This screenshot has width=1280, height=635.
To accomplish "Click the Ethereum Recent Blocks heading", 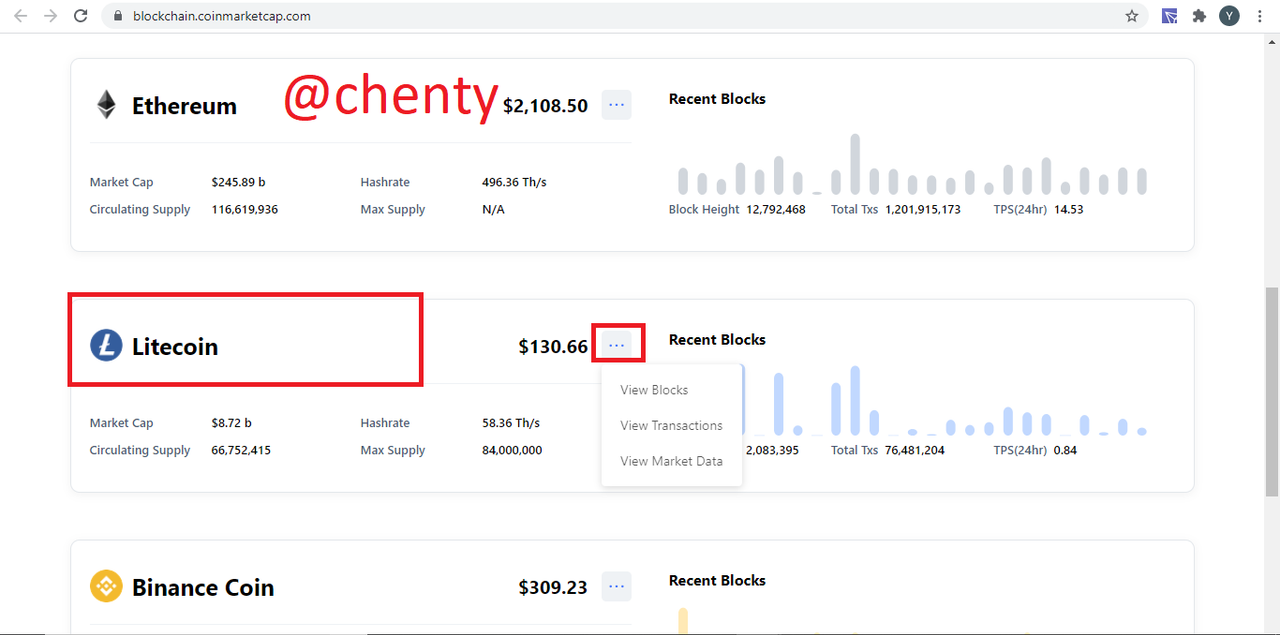I will point(717,99).
